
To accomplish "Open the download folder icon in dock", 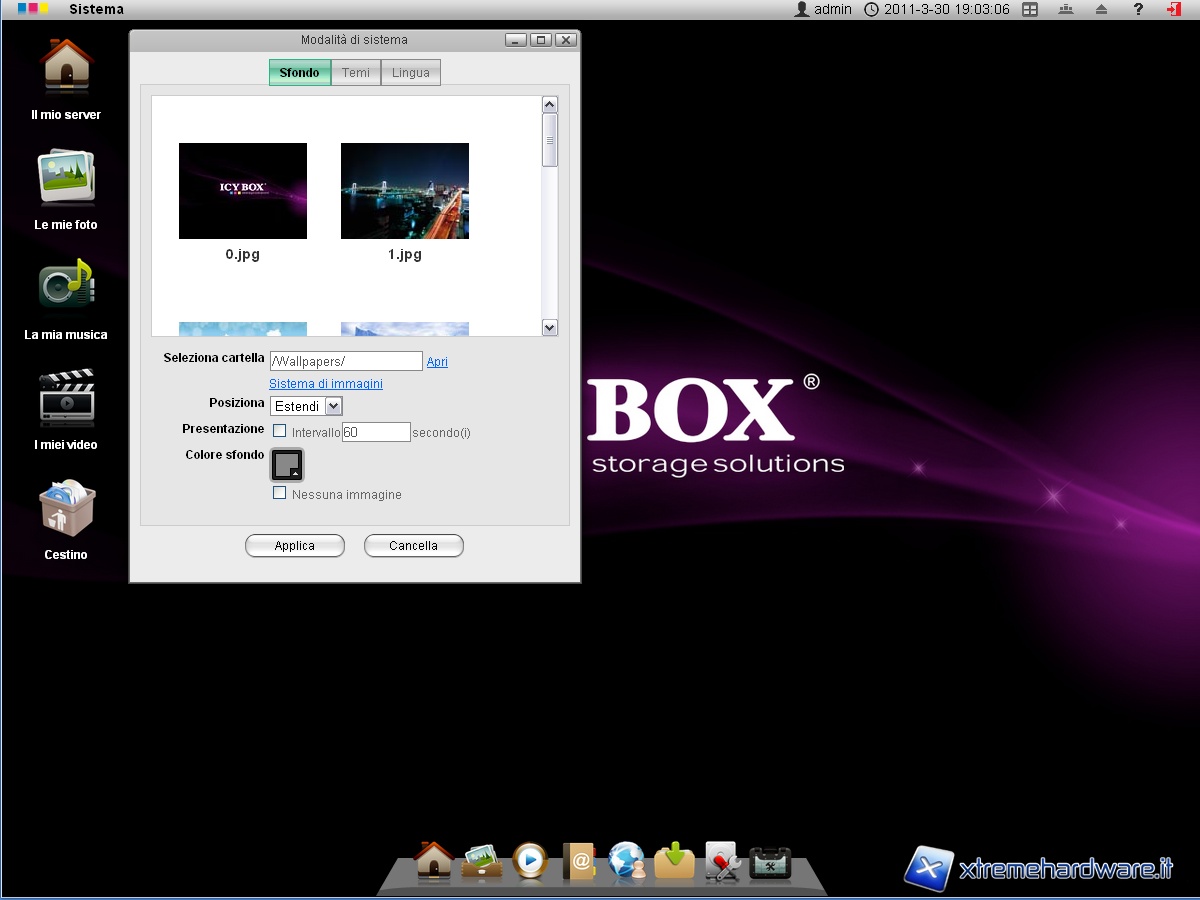I will [x=675, y=861].
